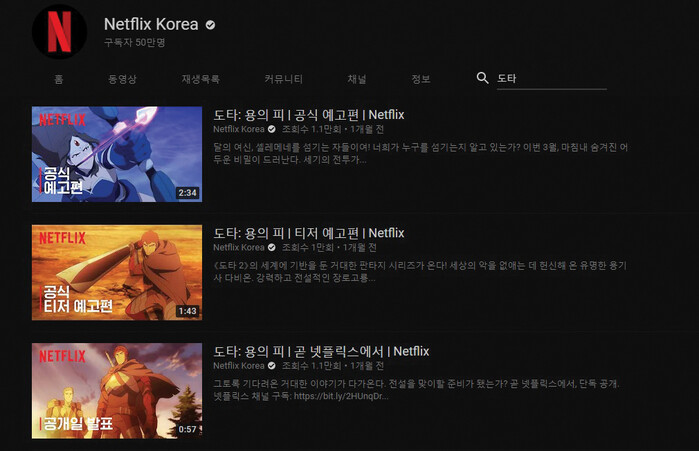Image resolution: width=699 pixels, height=451 pixels.
Task: Click the subscriber count 구독자 50만명
Action: click(135, 42)
